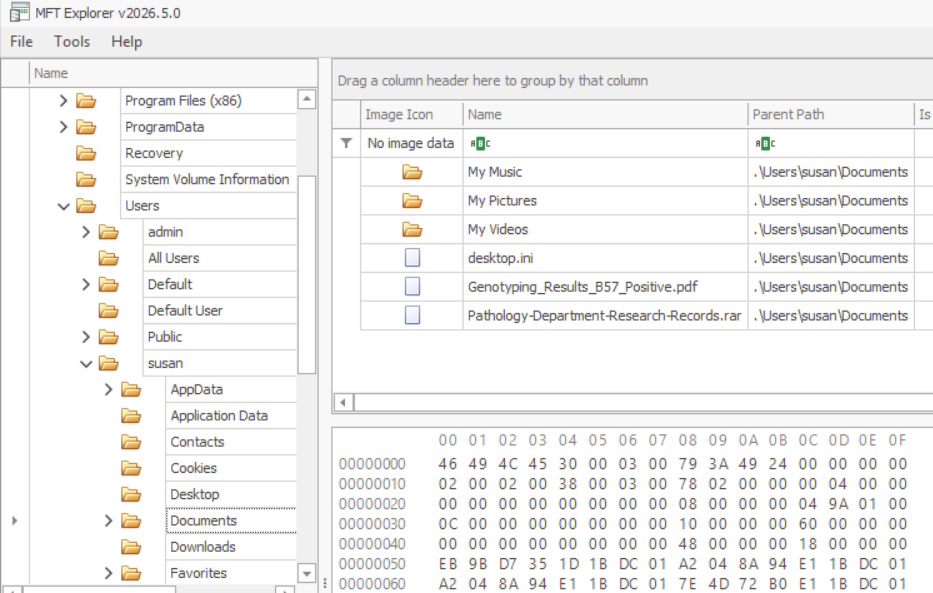Expand the admin user folder
This screenshot has width=933, height=593.
coord(86,232)
